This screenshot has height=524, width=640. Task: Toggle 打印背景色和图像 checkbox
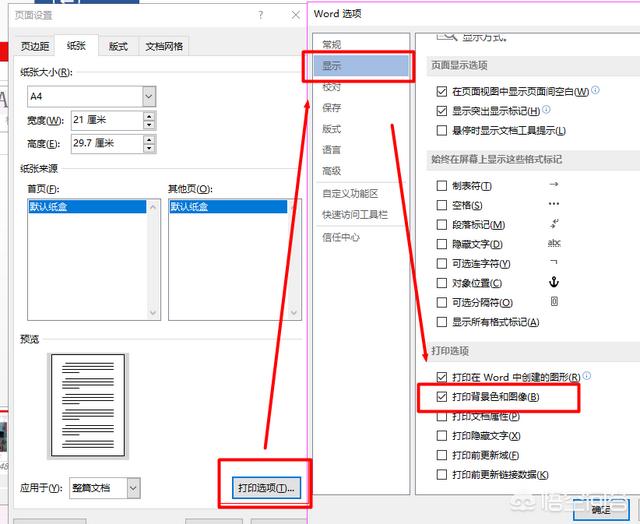(442, 397)
